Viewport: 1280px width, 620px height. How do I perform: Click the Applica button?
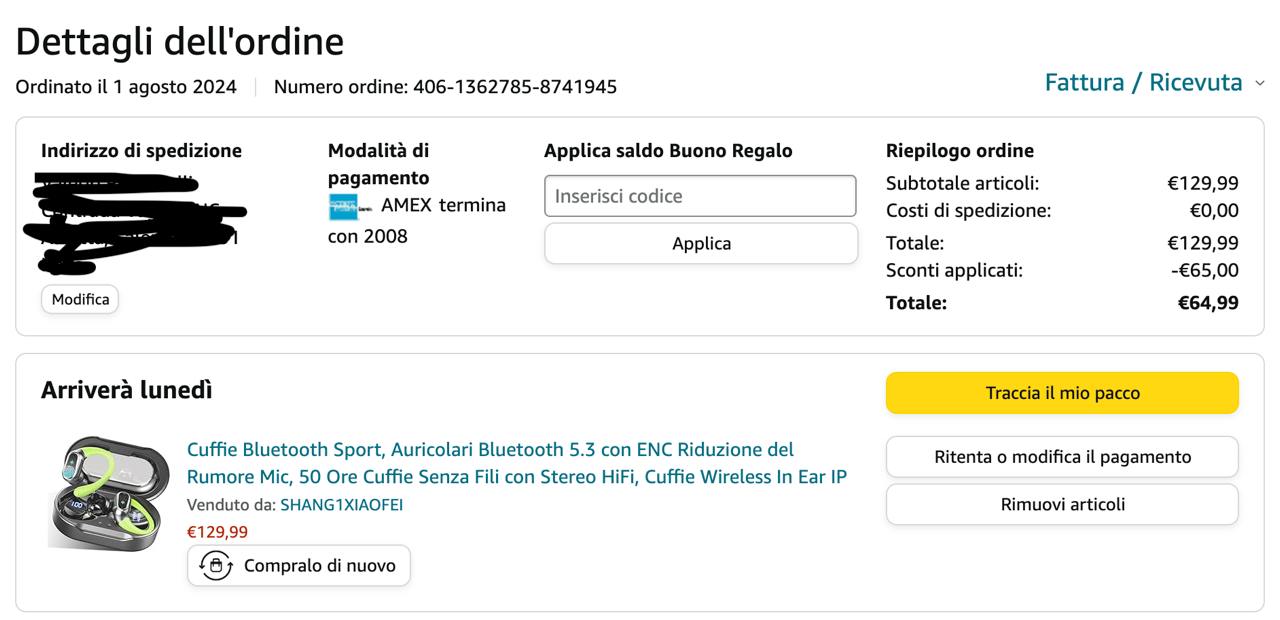coord(701,244)
